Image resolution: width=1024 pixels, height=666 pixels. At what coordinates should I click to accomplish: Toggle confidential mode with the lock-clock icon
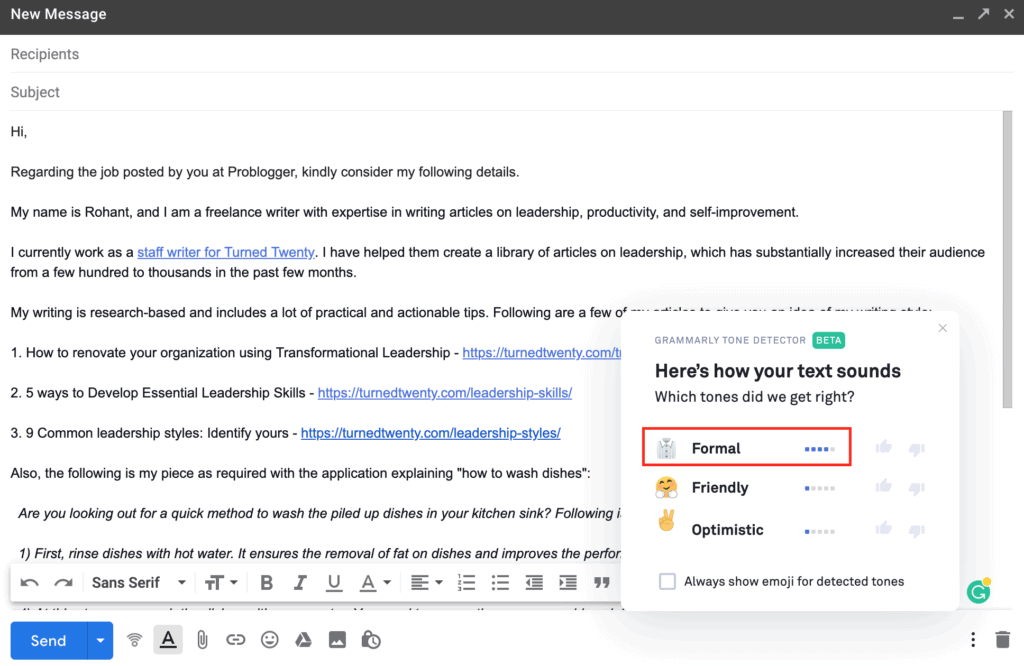[x=371, y=641]
